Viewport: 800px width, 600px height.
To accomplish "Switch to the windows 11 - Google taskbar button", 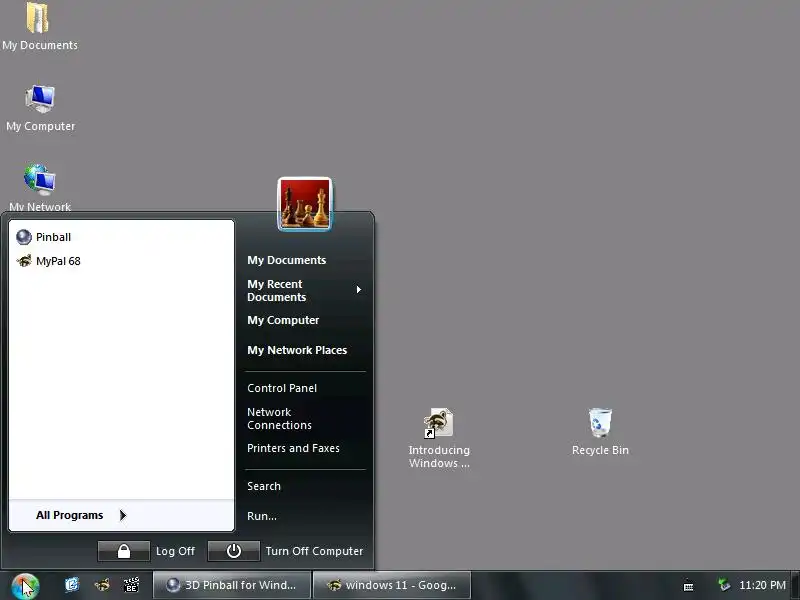I will [x=392, y=585].
